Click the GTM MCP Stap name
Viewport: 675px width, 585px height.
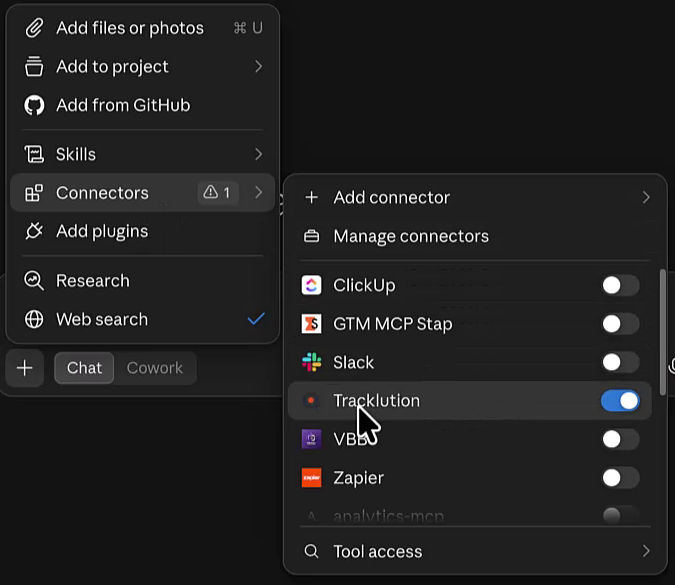[393, 324]
